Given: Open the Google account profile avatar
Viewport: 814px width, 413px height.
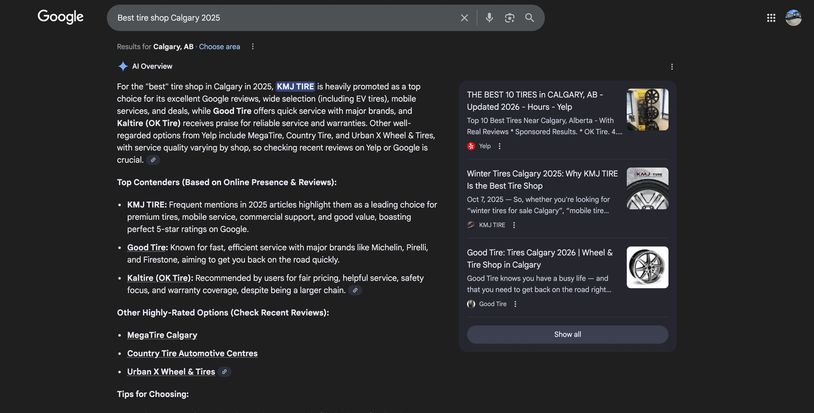Looking at the screenshot, I should pyautogui.click(x=793, y=18).
